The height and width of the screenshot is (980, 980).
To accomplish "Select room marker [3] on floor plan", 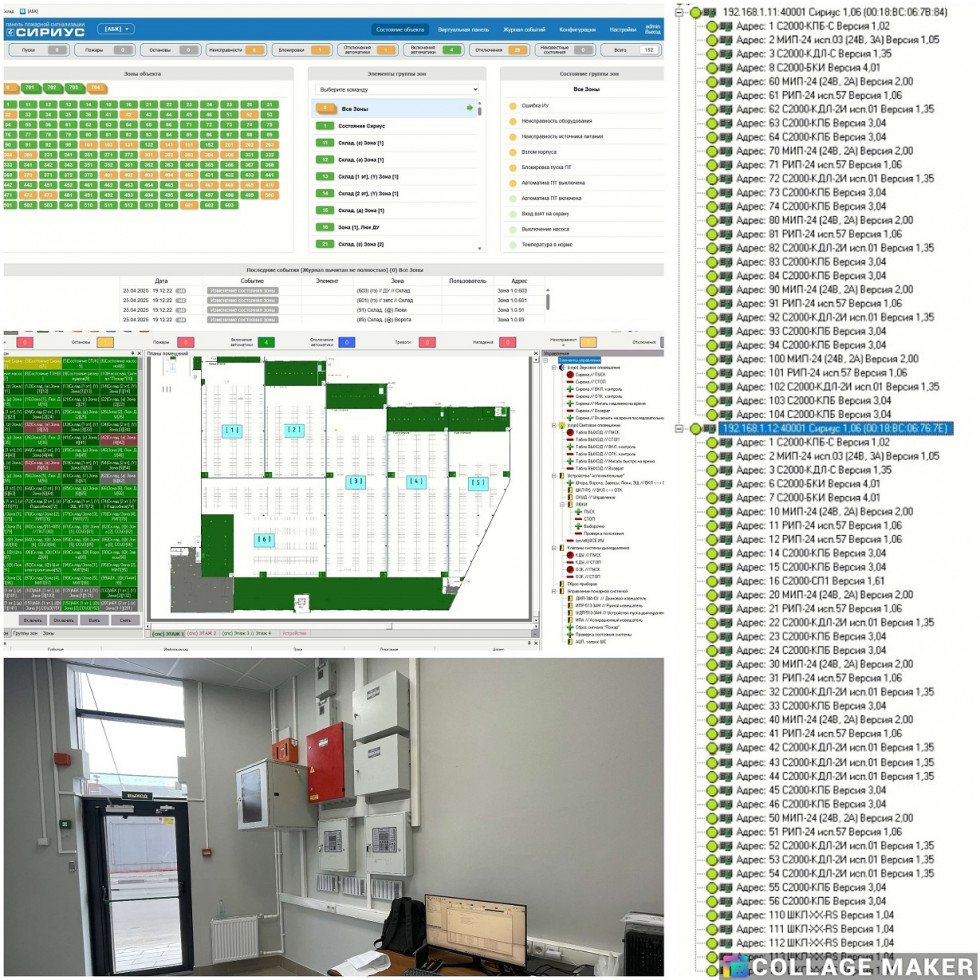I will click(355, 481).
